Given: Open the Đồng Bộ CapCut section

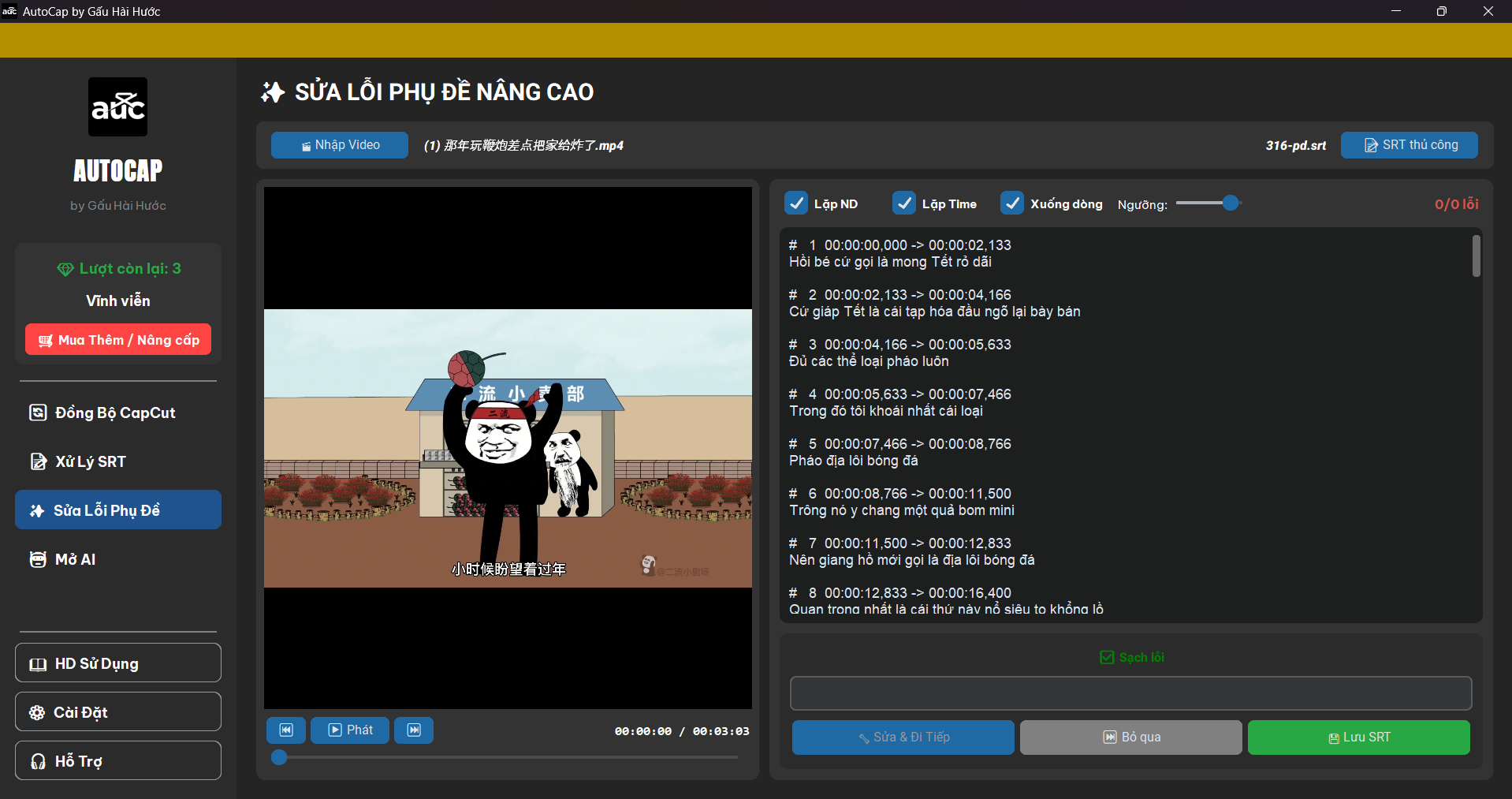Looking at the screenshot, I should coord(118,413).
